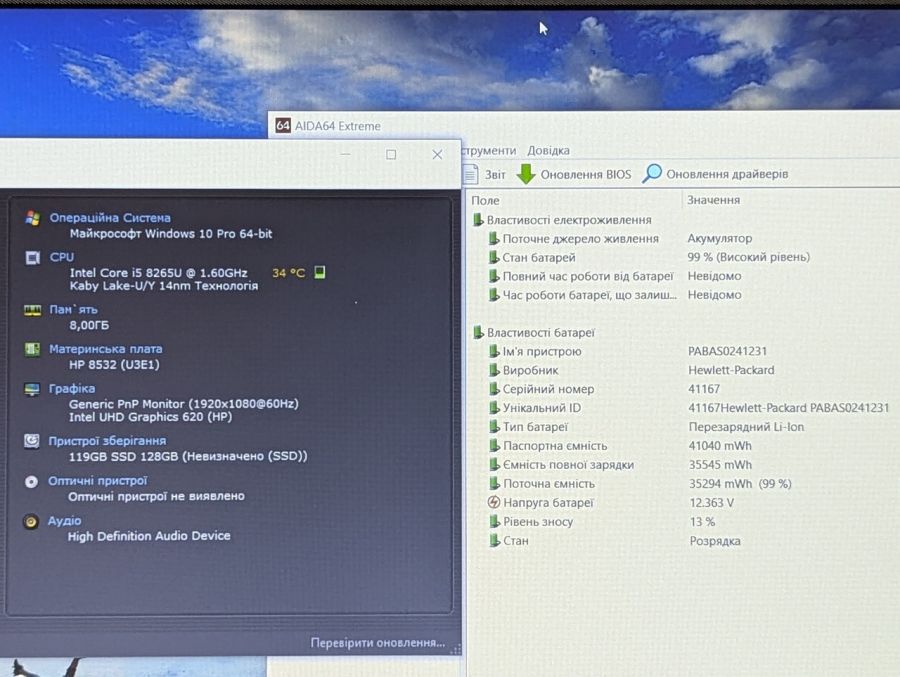This screenshot has height=677, width=900.
Task: Click the green arrow Оновлення BIOS icon
Action: 526,174
